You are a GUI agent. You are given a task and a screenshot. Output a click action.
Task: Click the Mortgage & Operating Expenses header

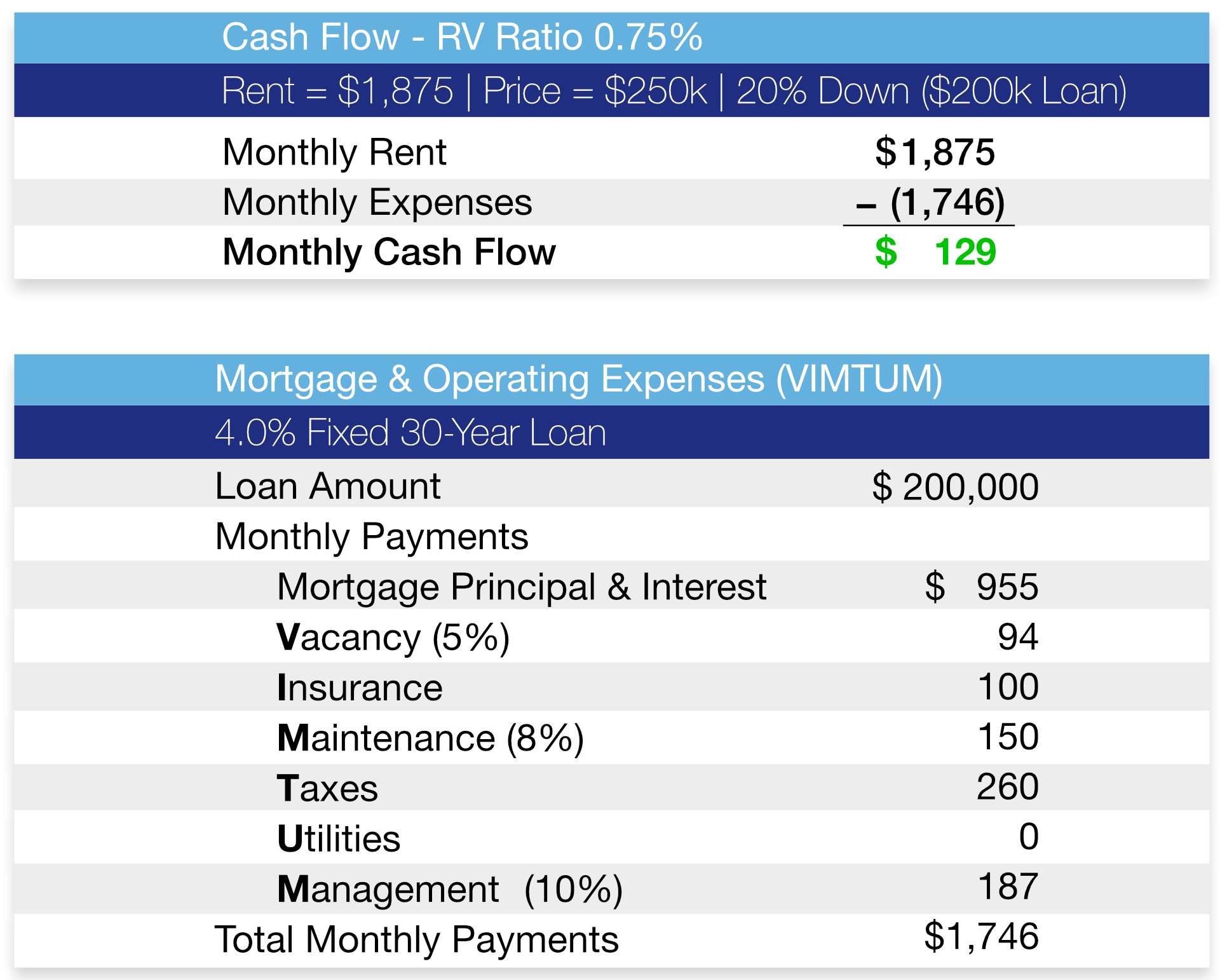click(578, 379)
